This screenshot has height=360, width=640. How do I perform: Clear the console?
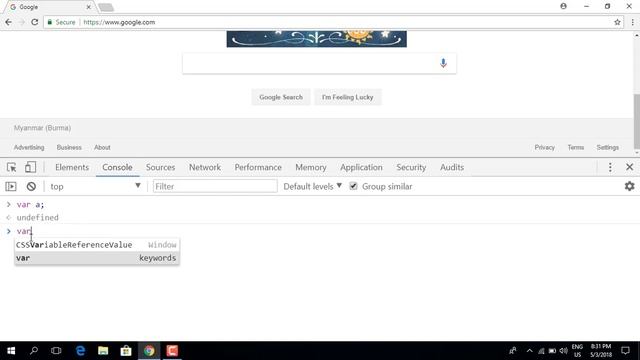[31, 187]
